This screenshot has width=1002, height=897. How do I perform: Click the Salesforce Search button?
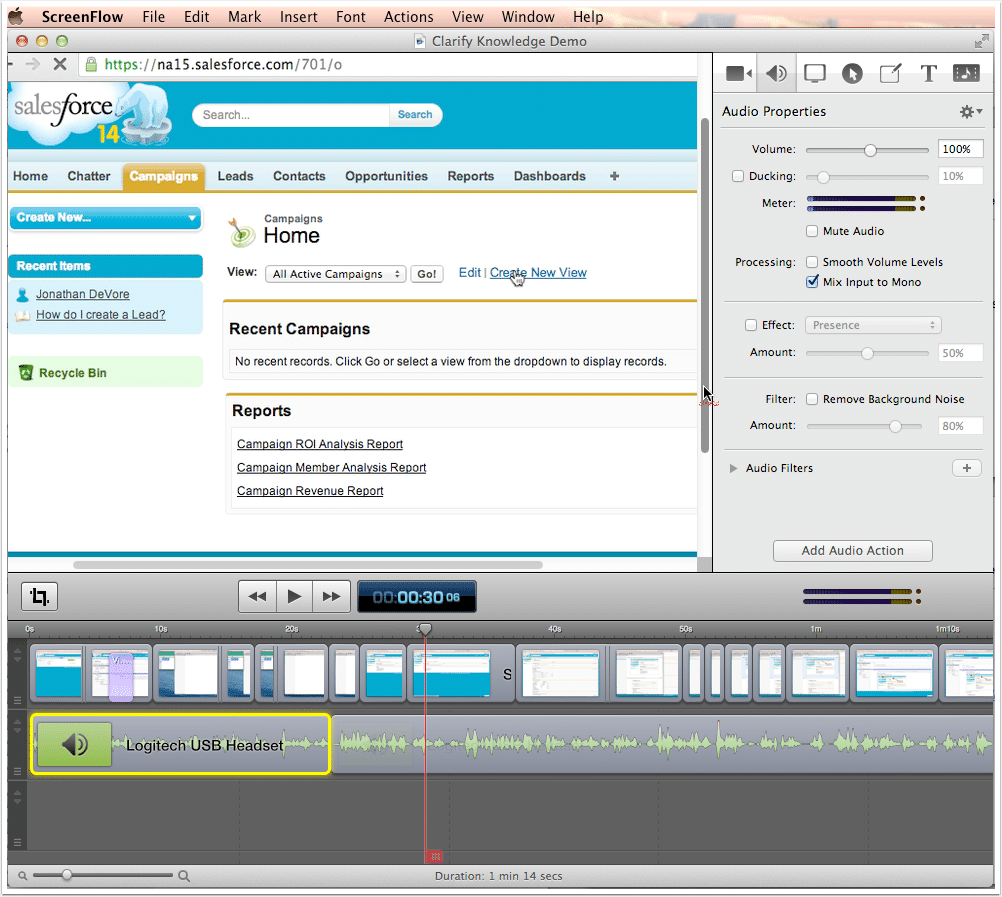[415, 114]
